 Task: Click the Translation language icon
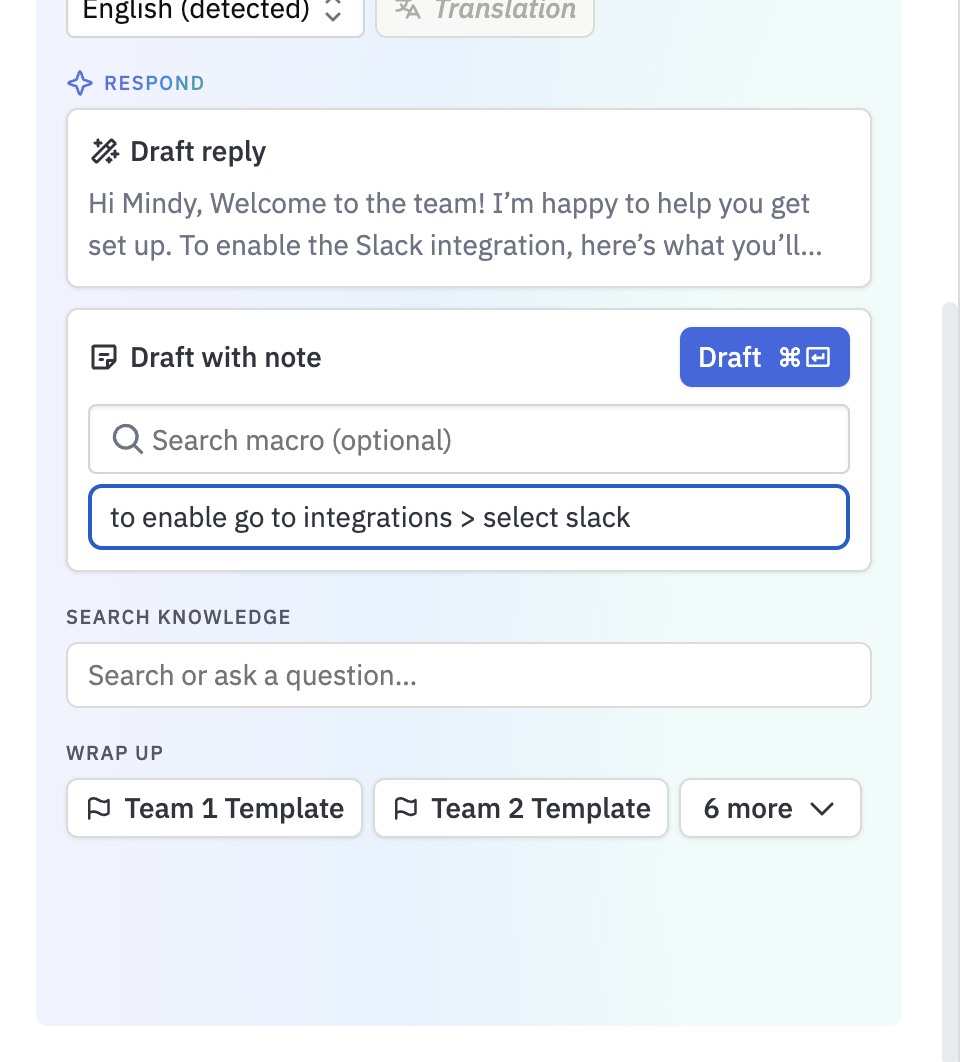pyautogui.click(x=408, y=9)
